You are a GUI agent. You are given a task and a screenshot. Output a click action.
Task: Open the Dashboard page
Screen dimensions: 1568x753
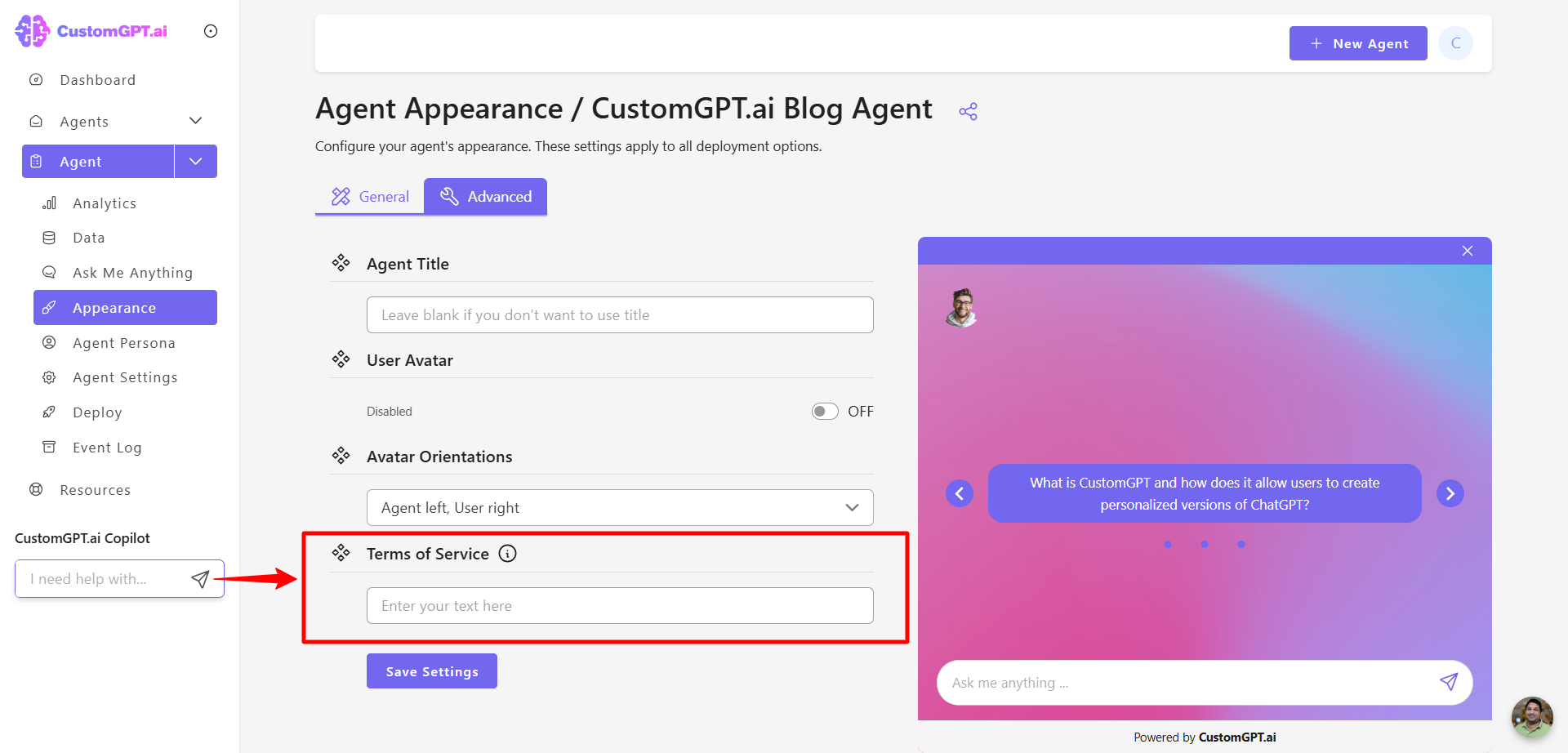pyautogui.click(x=98, y=80)
